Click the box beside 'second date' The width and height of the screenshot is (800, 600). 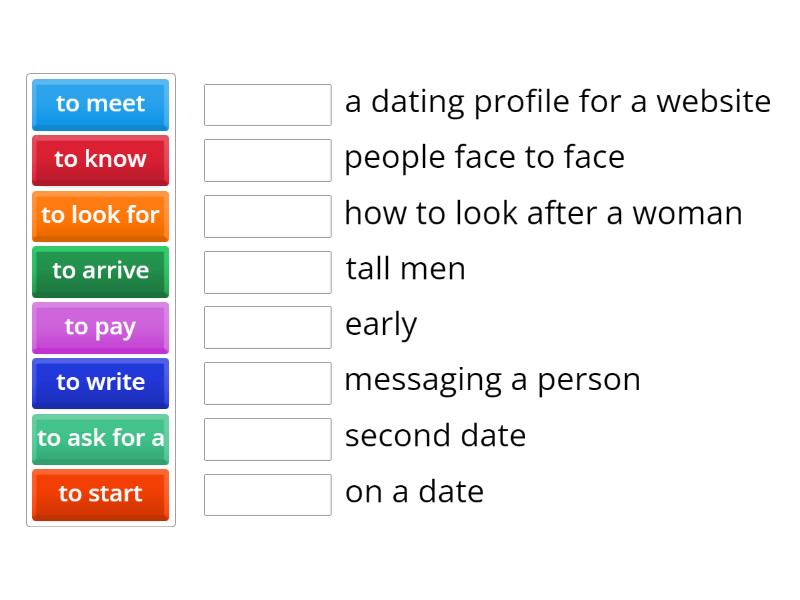[267, 438]
